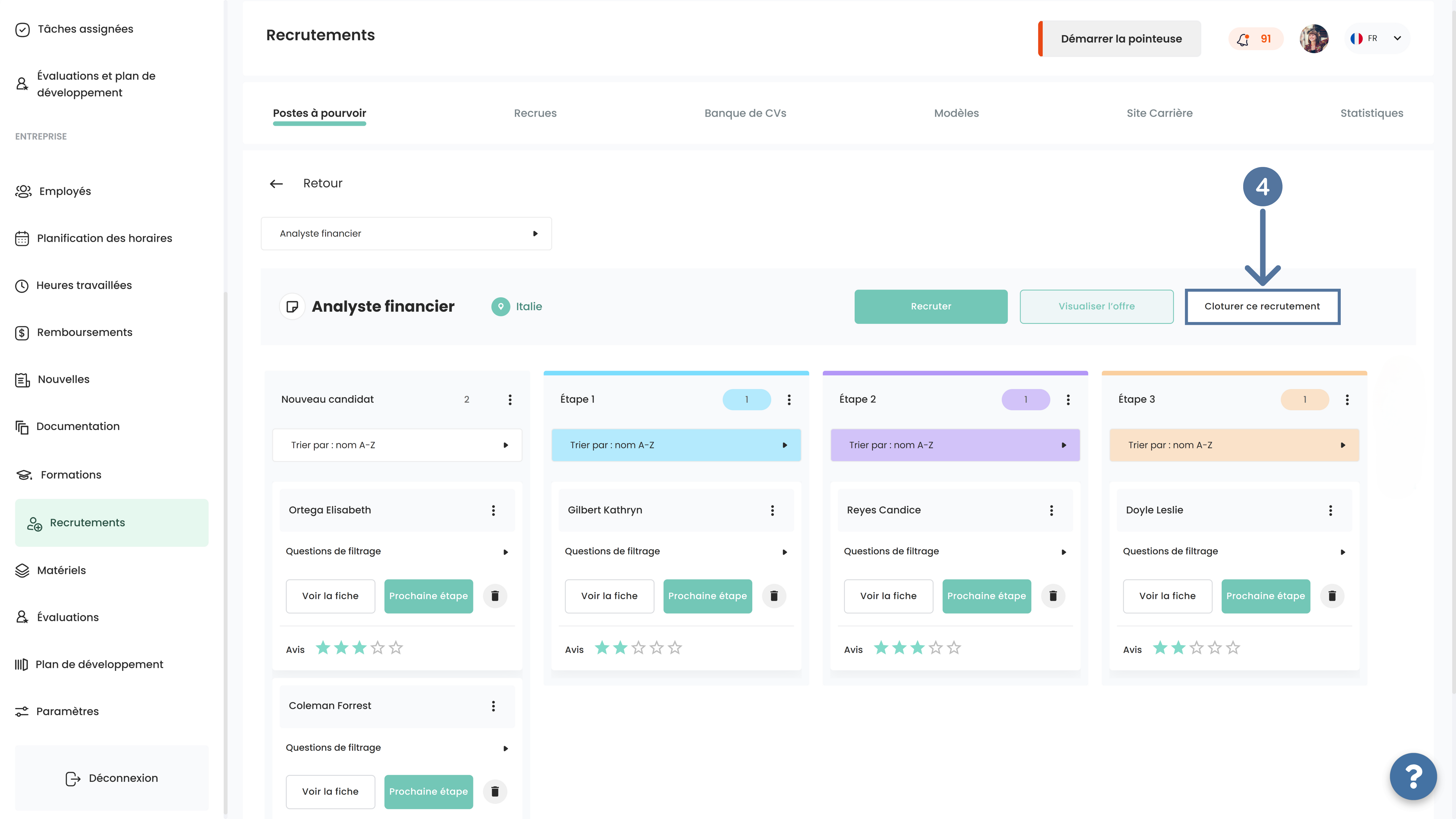Image resolution: width=1456 pixels, height=819 pixels.
Task: Open Étape 1 sort by name dropdown
Action: (x=676, y=445)
